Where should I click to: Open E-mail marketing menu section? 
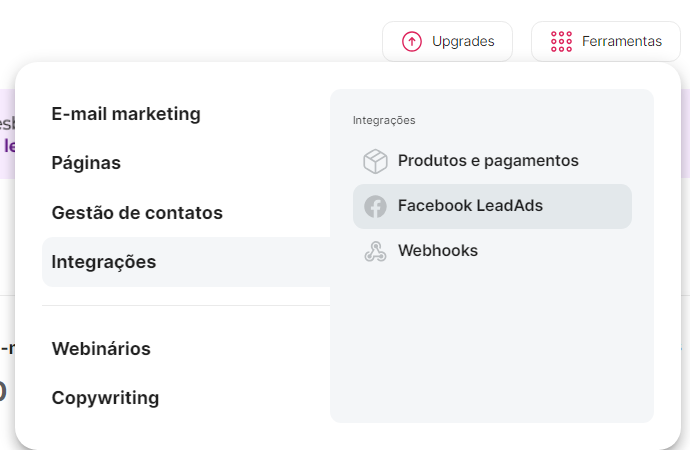126,114
